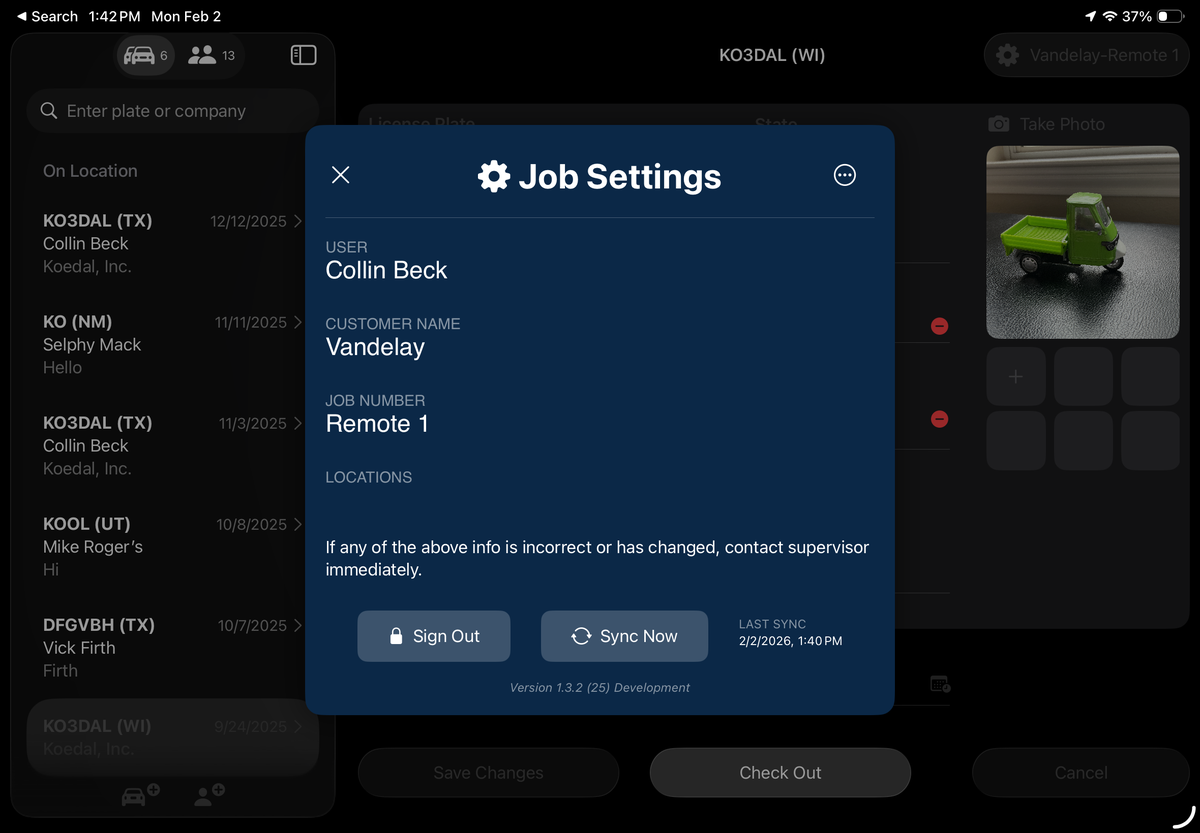Click the last sync time 2/2/2026, 1:40 PM
This screenshot has height=833, width=1200.
pyautogui.click(x=790, y=641)
